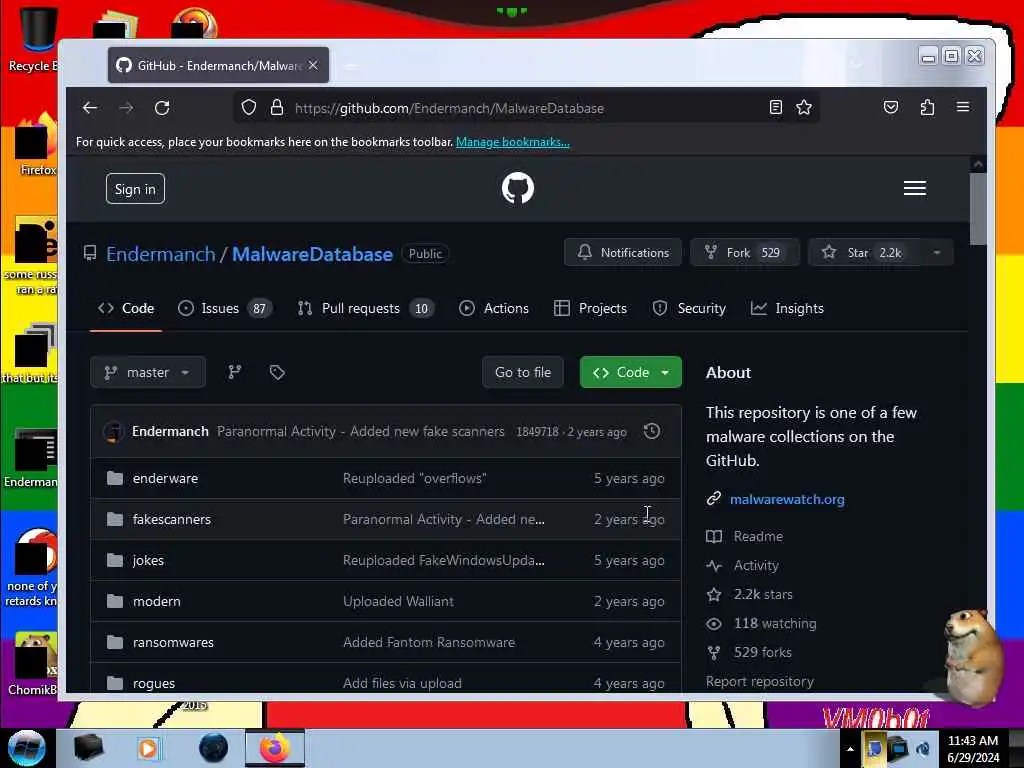Expand the green Code dropdown button
The width and height of the screenshot is (1024, 768).
(630, 372)
